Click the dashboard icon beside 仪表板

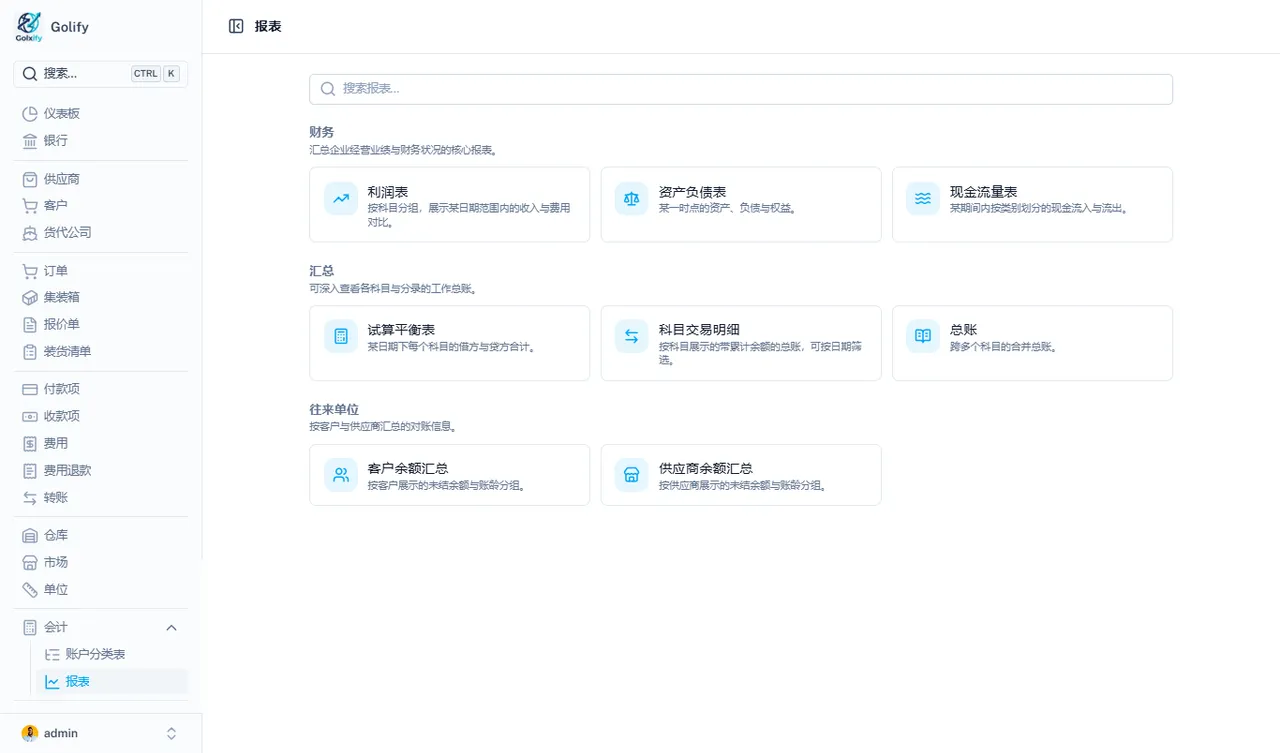pyautogui.click(x=30, y=114)
